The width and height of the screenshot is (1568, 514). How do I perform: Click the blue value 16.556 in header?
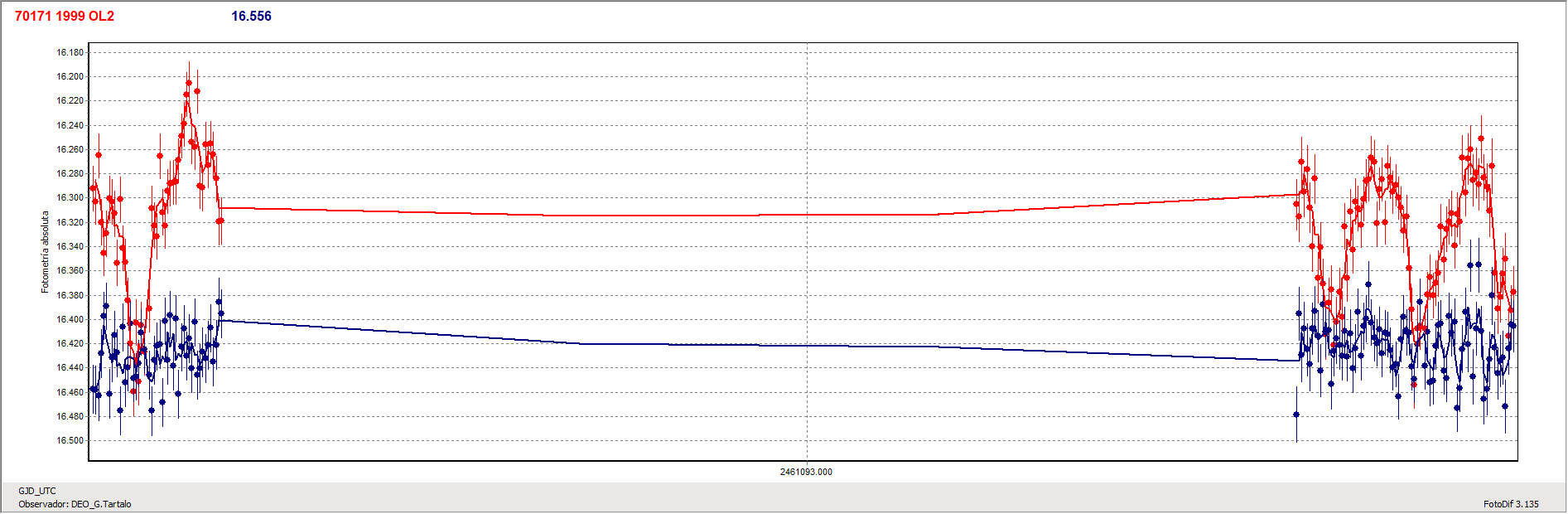pyautogui.click(x=251, y=17)
